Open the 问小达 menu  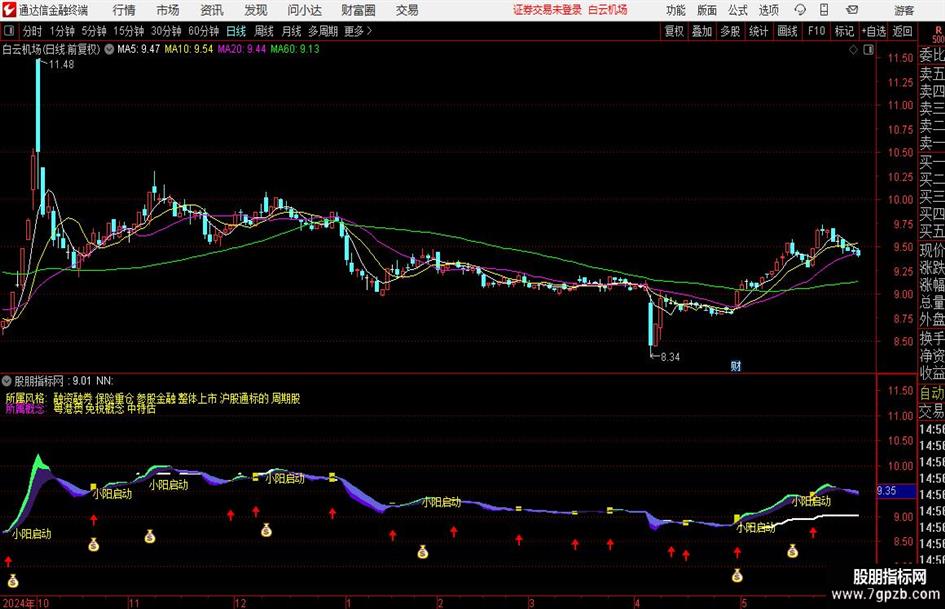[x=304, y=10]
